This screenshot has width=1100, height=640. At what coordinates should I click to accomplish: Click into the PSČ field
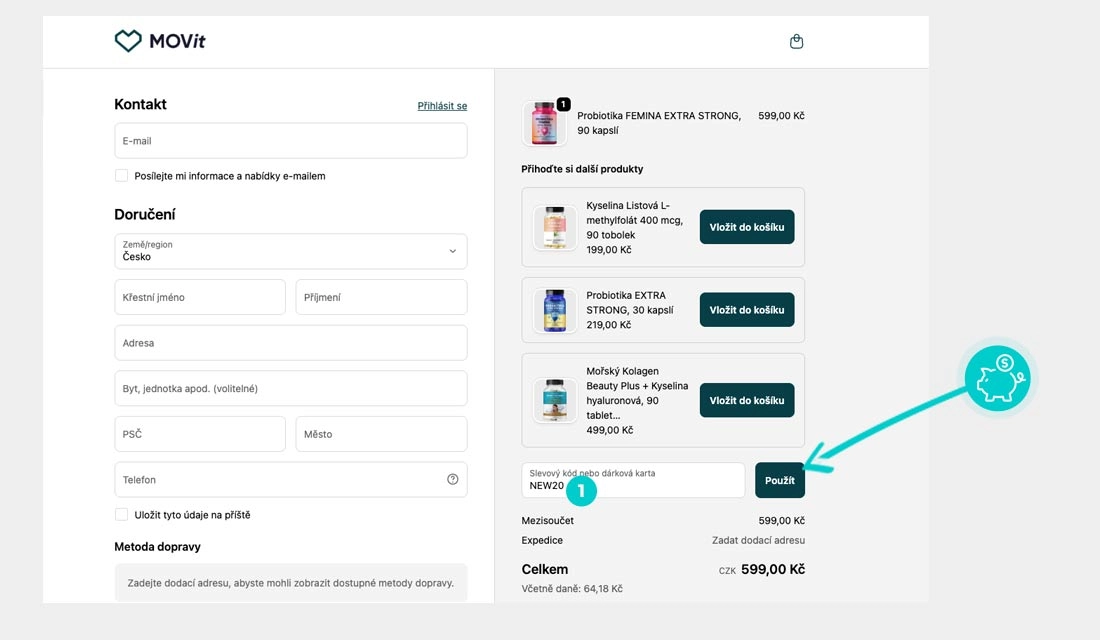coord(200,434)
